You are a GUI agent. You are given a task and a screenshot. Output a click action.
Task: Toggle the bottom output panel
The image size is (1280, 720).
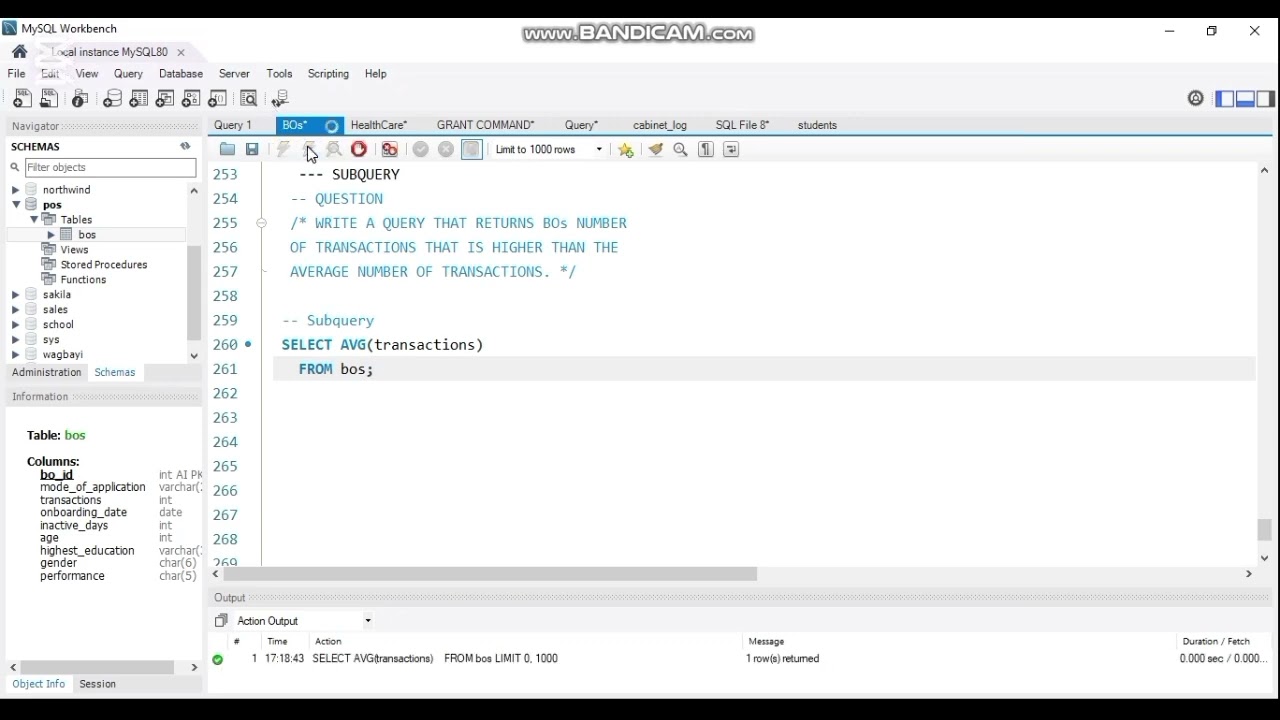(1245, 98)
